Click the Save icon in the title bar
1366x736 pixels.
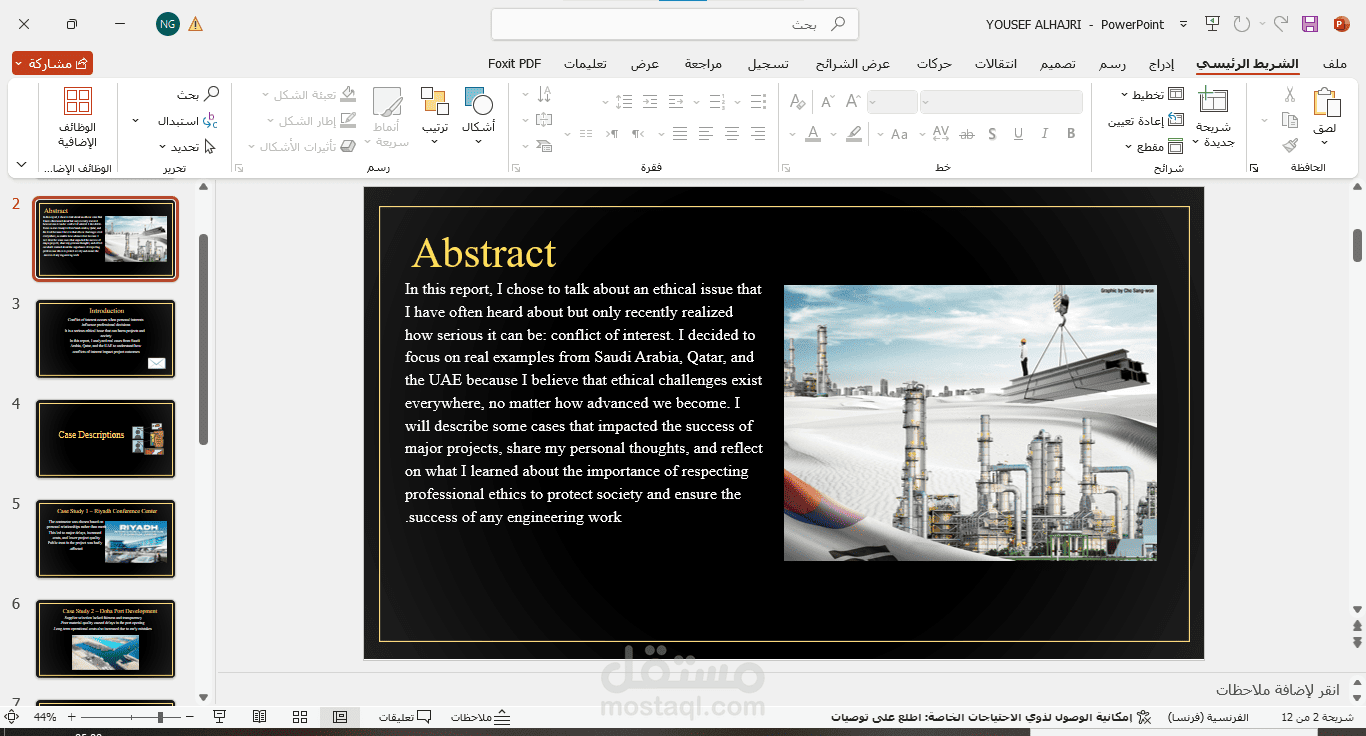(x=1310, y=24)
